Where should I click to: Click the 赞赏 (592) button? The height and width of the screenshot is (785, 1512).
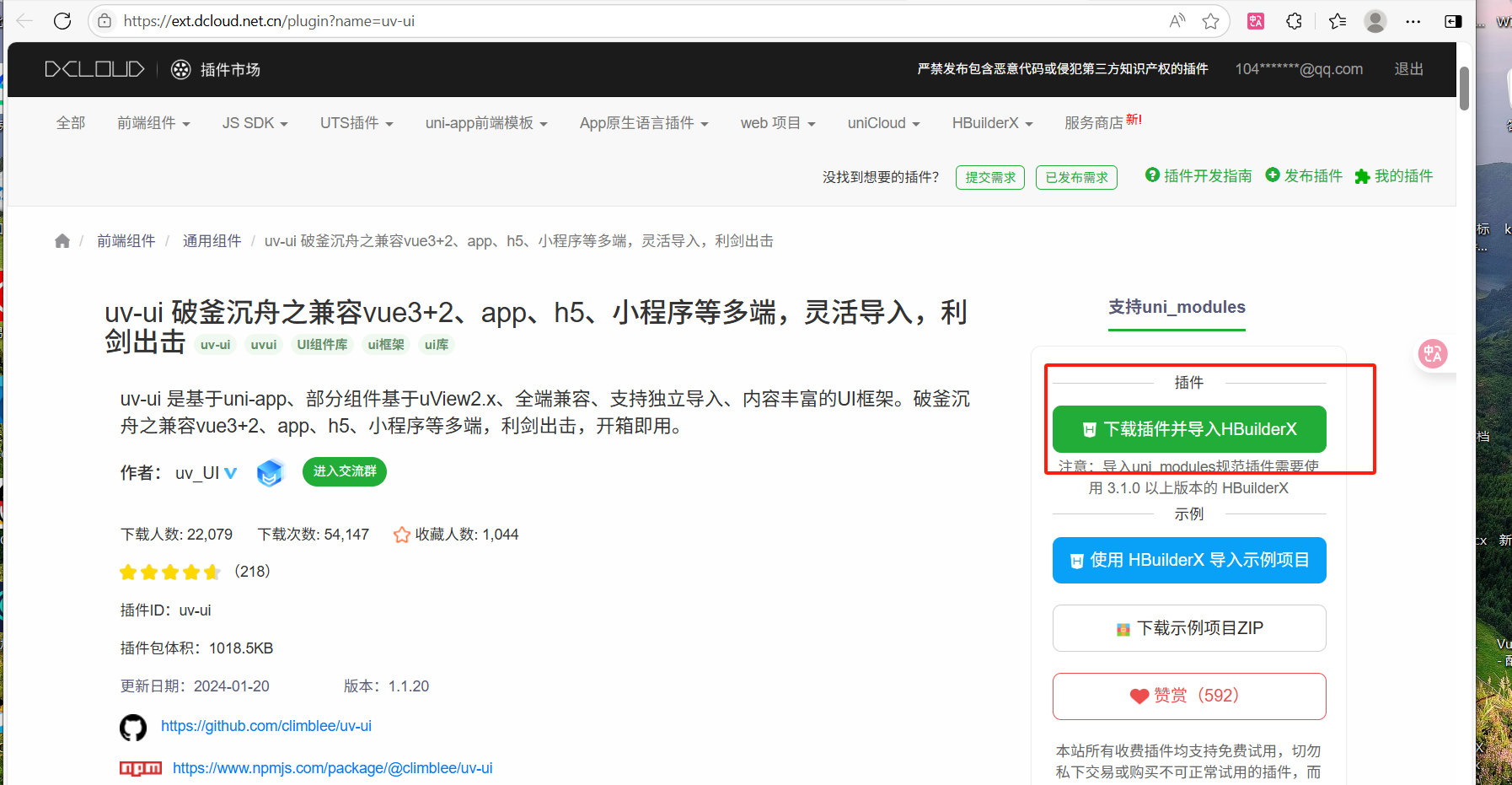[1189, 696]
